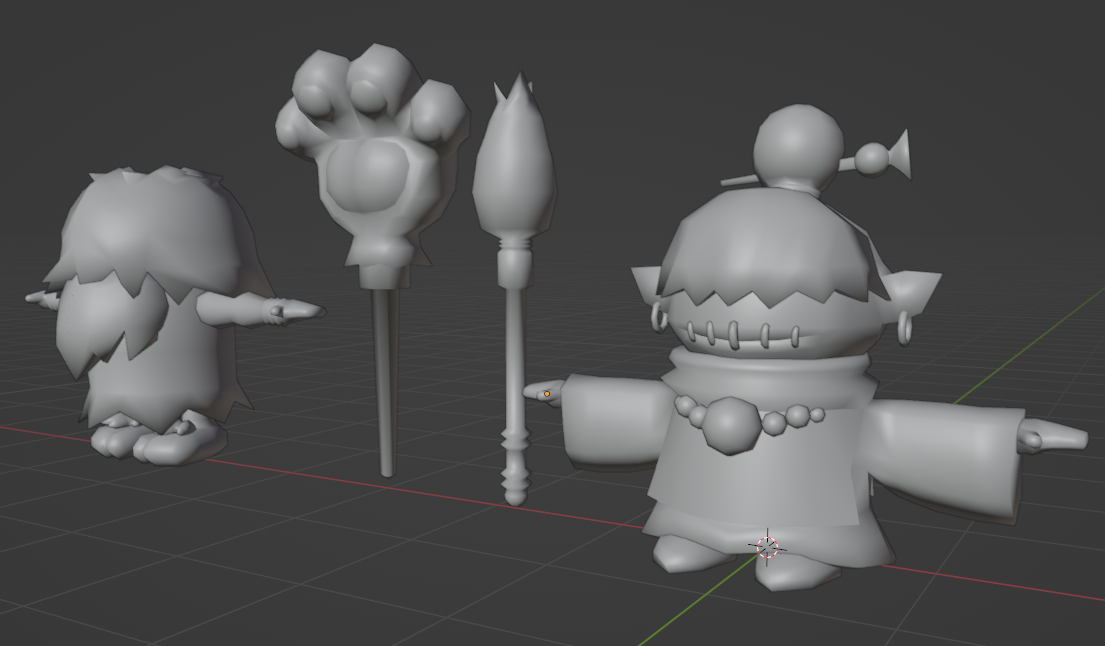Click the 3D cursor crosshair near the robe's hem
Image resolution: width=1105 pixels, height=646 pixels.
[767, 547]
